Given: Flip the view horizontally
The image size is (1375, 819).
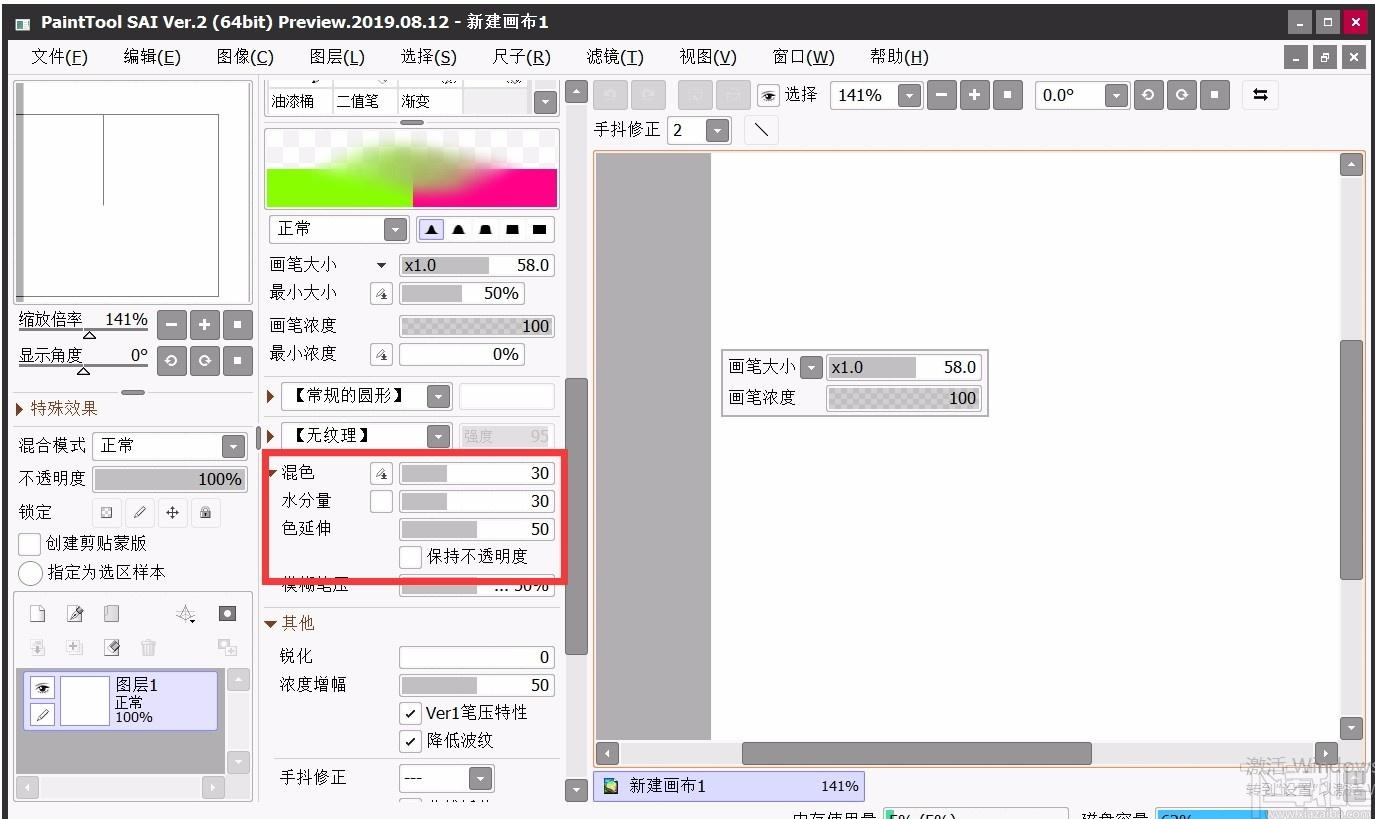Looking at the screenshot, I should click(1260, 95).
